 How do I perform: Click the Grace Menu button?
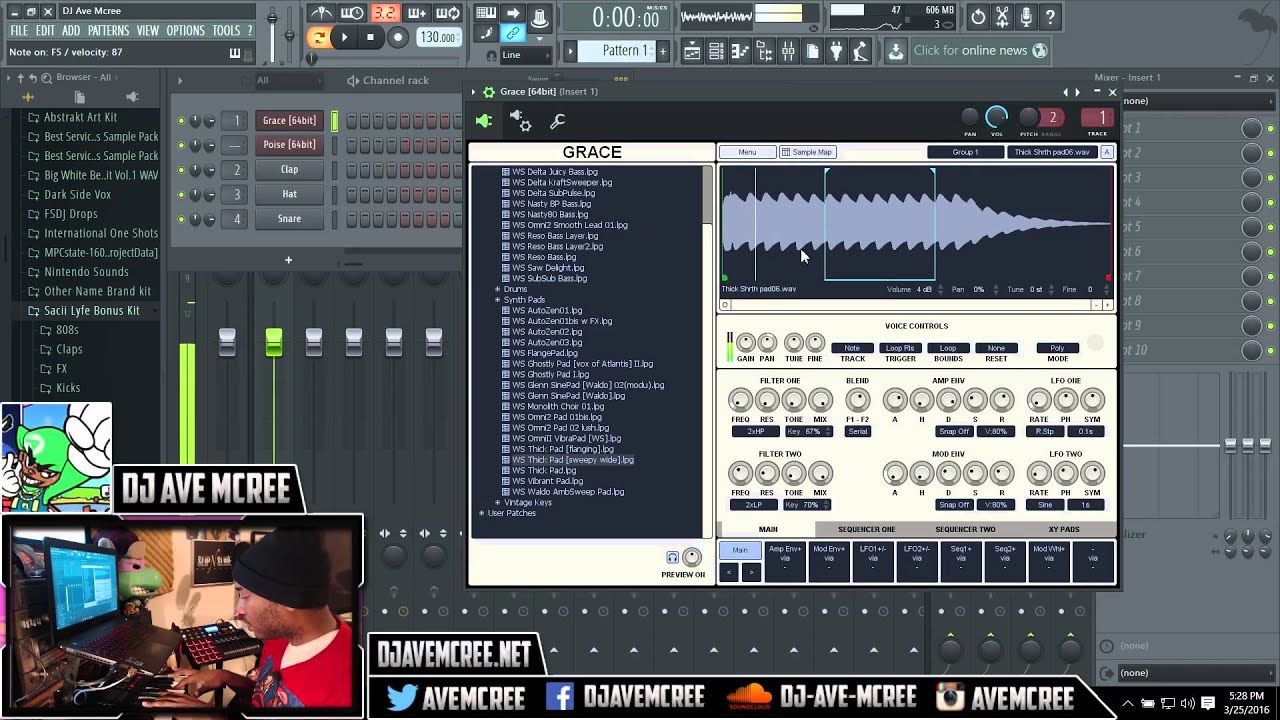click(747, 152)
